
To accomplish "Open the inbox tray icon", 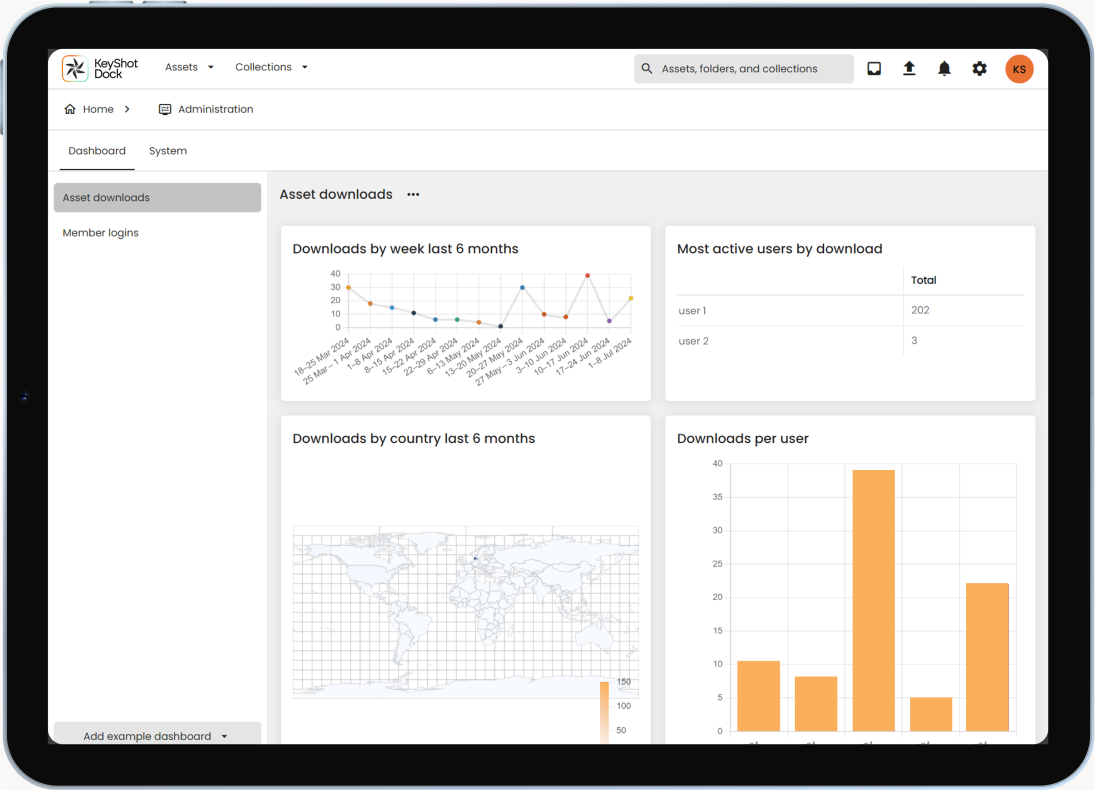I will [874, 69].
